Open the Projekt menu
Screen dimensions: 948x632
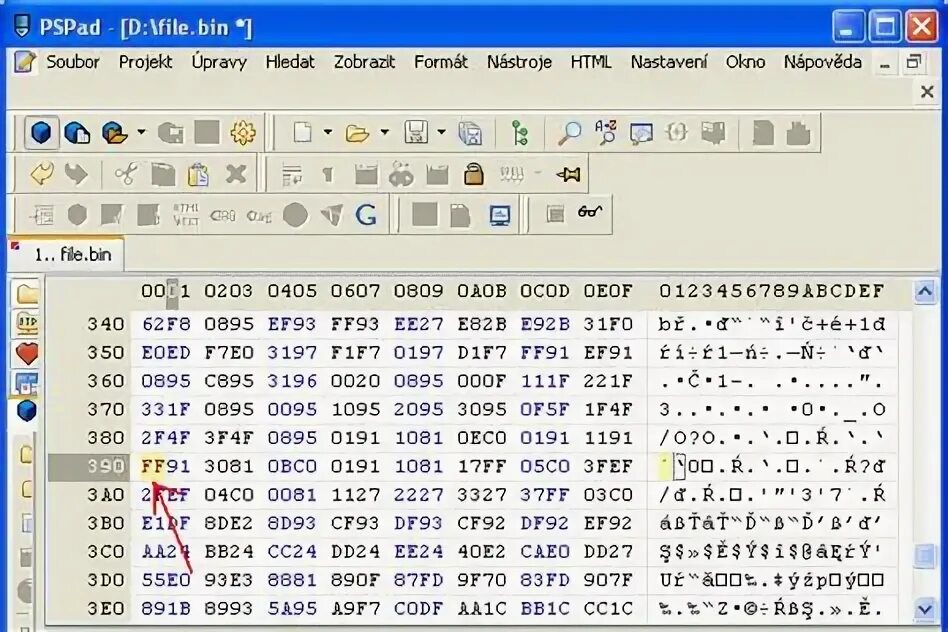tap(145, 62)
